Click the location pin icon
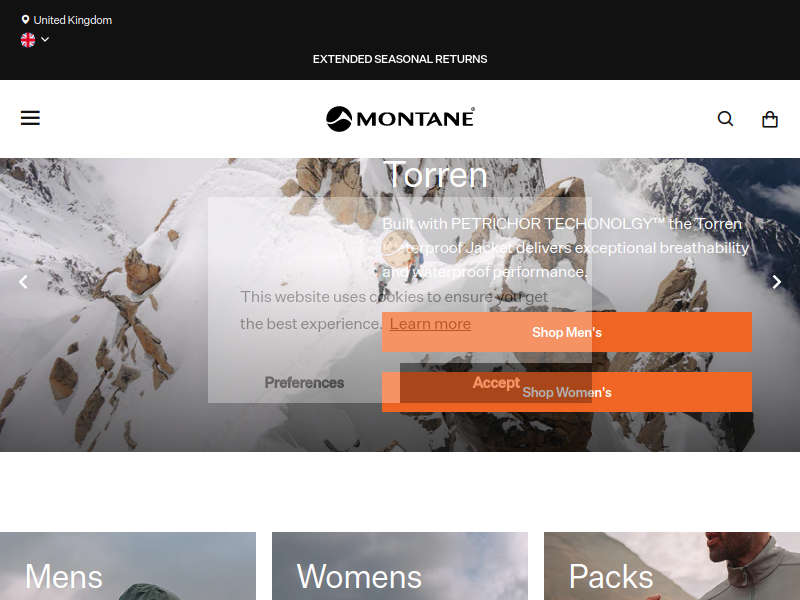 (25, 20)
